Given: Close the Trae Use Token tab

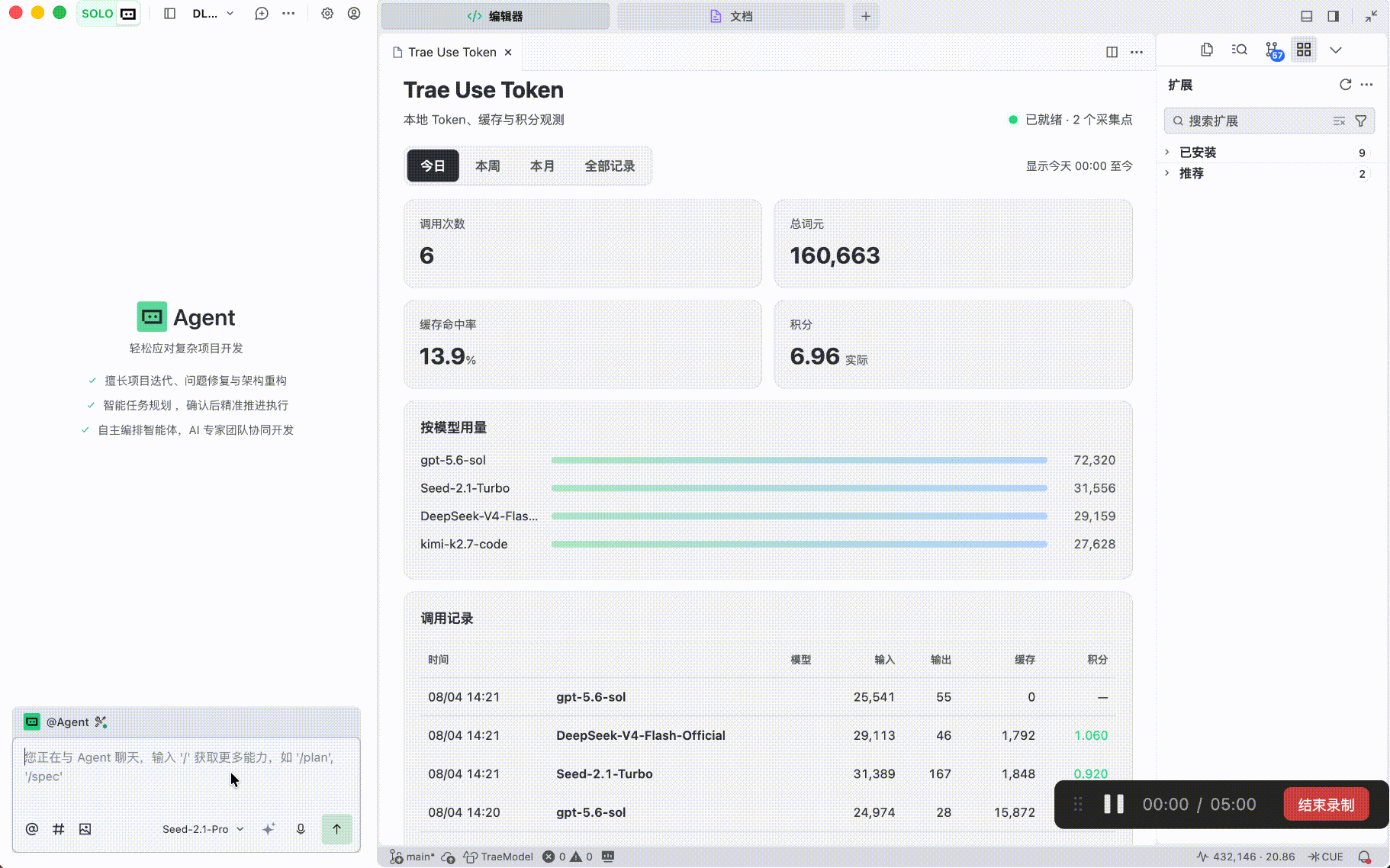Looking at the screenshot, I should (508, 52).
